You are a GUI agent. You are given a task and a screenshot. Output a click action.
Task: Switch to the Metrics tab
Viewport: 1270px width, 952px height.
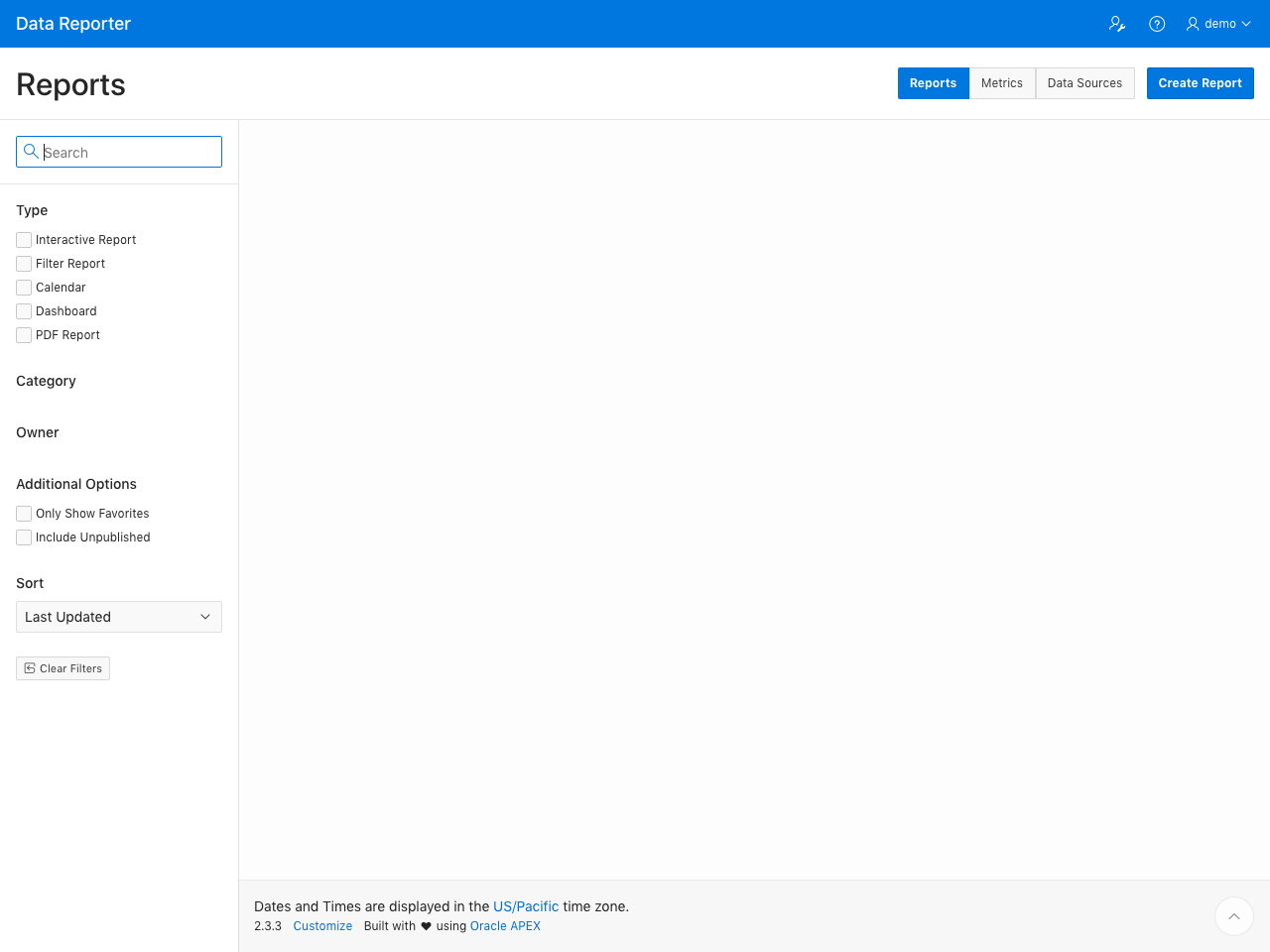pyautogui.click(x=1001, y=83)
